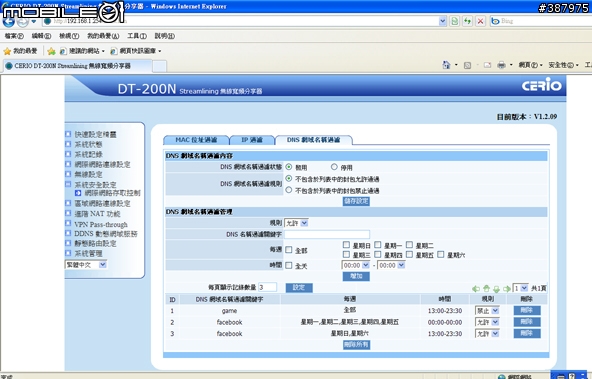
Task: Open the 規則 允許 dropdown in management section
Action: tap(296, 223)
